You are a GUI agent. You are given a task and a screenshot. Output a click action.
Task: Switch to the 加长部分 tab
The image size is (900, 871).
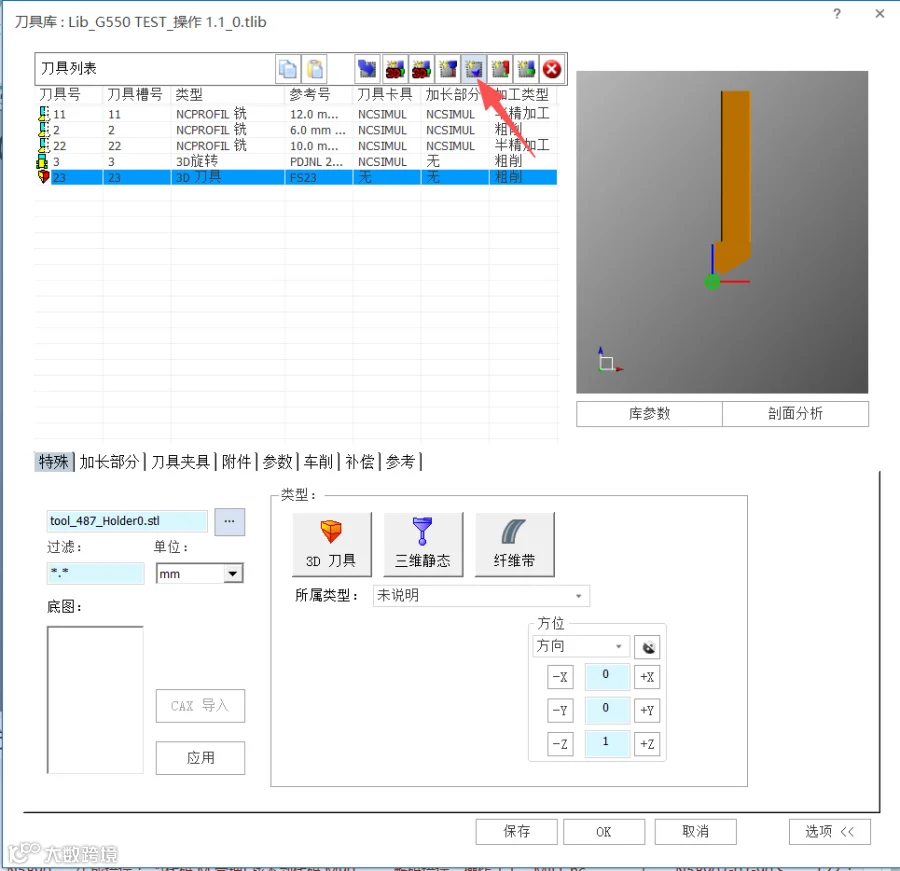click(x=109, y=462)
